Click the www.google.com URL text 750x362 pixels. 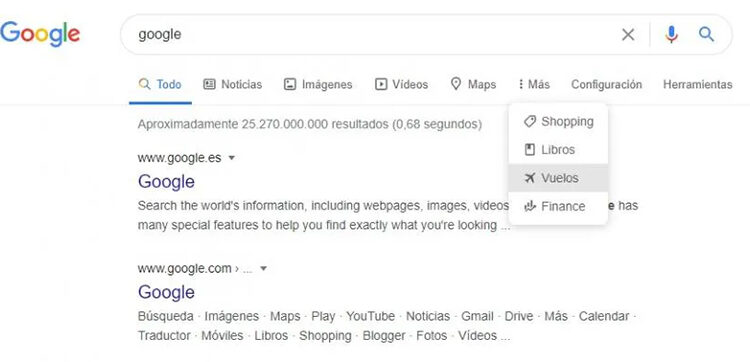tap(185, 269)
